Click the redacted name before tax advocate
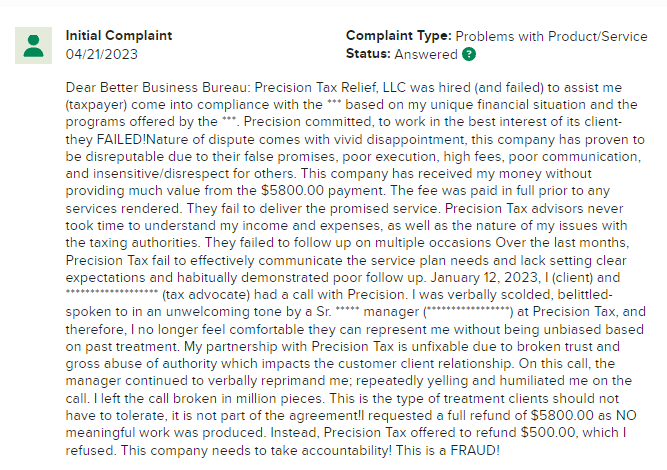The height and width of the screenshot is (470, 667). (112, 293)
